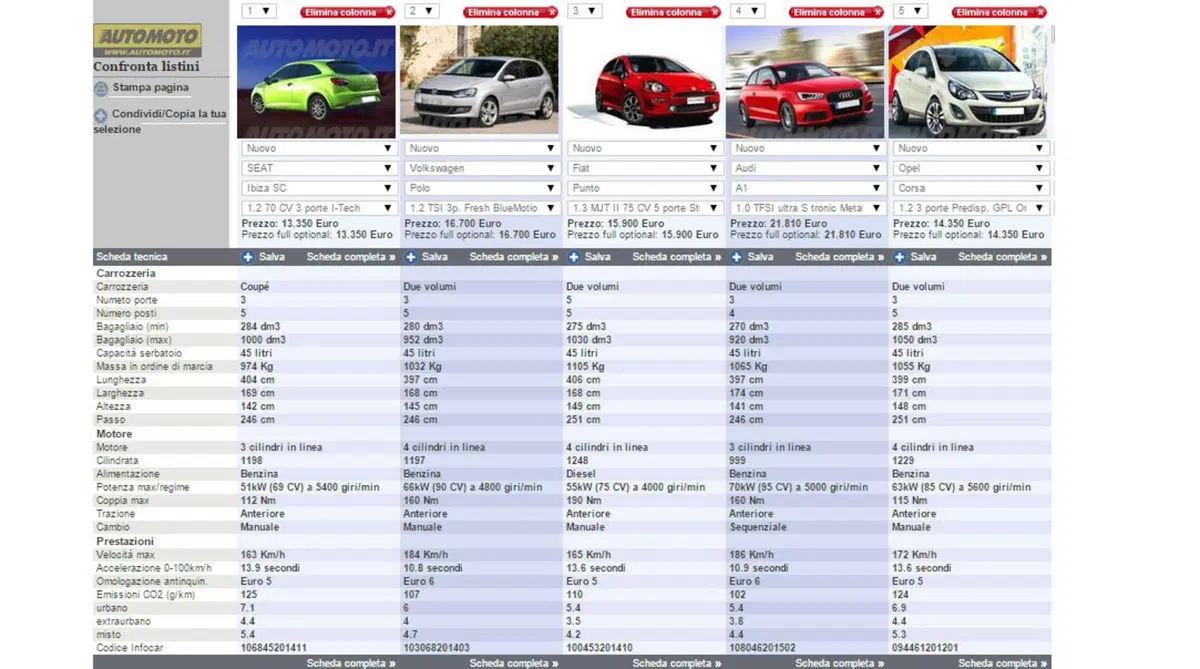Open the Polo model dropdown
Image resolution: width=1200 pixels, height=669 pixels.
coord(482,188)
